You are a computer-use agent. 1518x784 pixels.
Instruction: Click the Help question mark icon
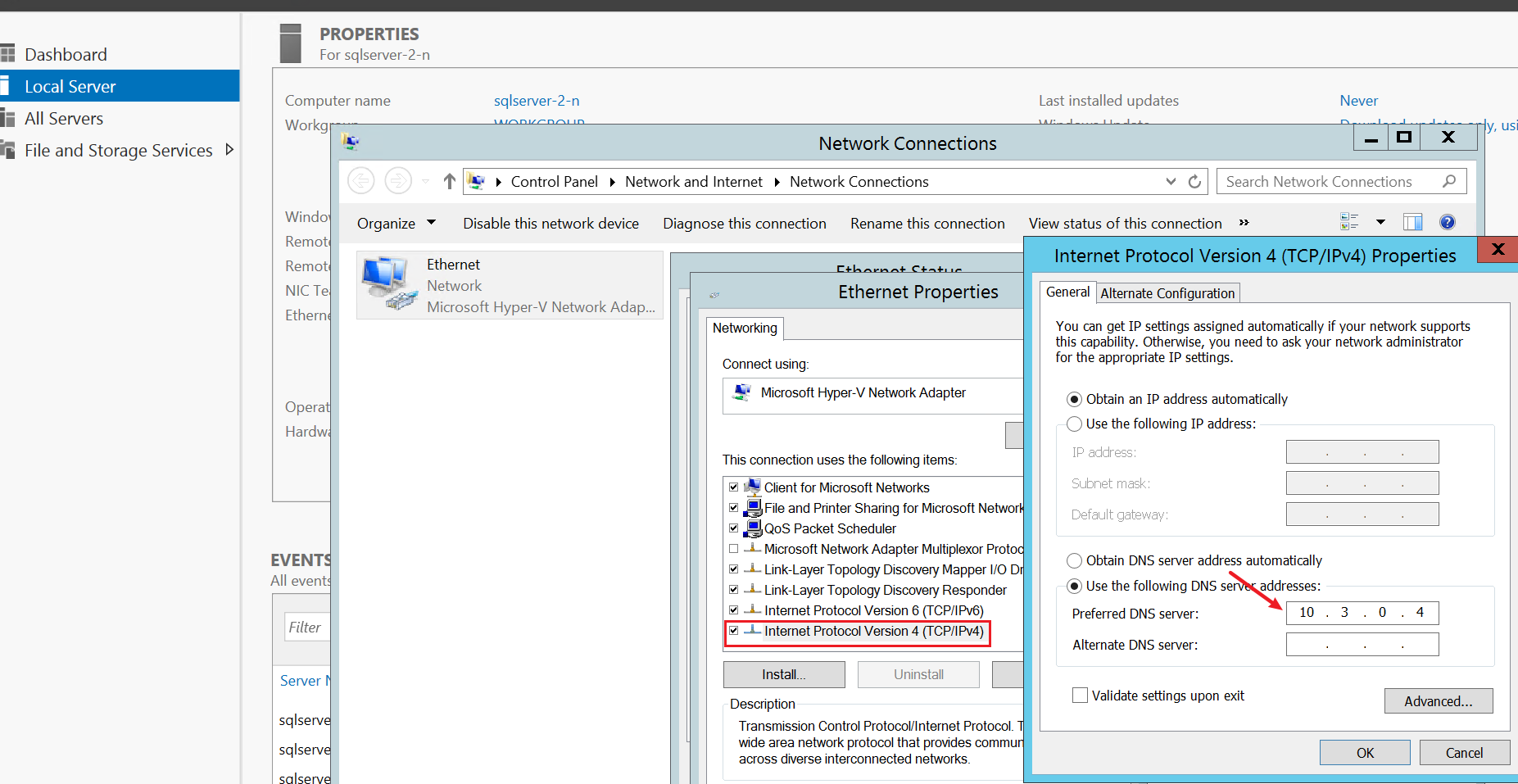(1448, 222)
